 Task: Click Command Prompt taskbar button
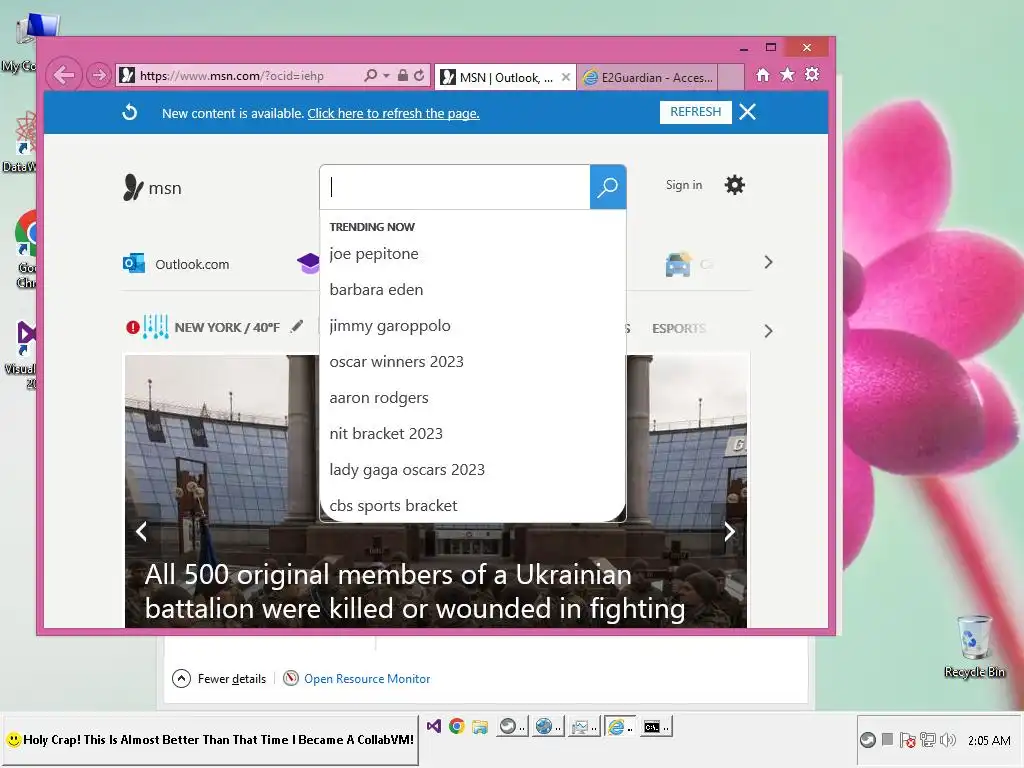coord(655,727)
